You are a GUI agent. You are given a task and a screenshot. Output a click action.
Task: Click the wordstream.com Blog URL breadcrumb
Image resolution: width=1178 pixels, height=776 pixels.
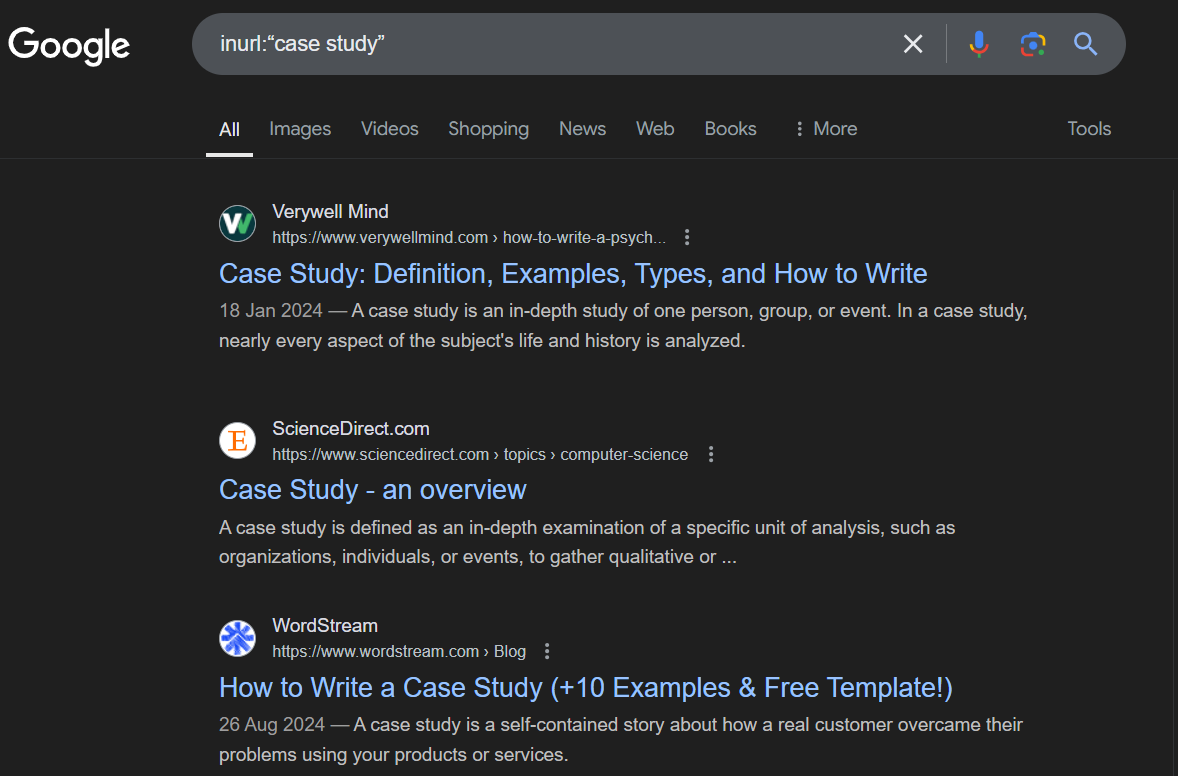[x=399, y=651]
